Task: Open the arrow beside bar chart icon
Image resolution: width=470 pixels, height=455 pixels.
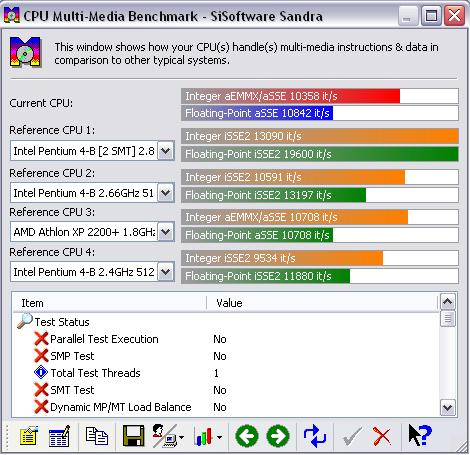Action: coord(219,437)
